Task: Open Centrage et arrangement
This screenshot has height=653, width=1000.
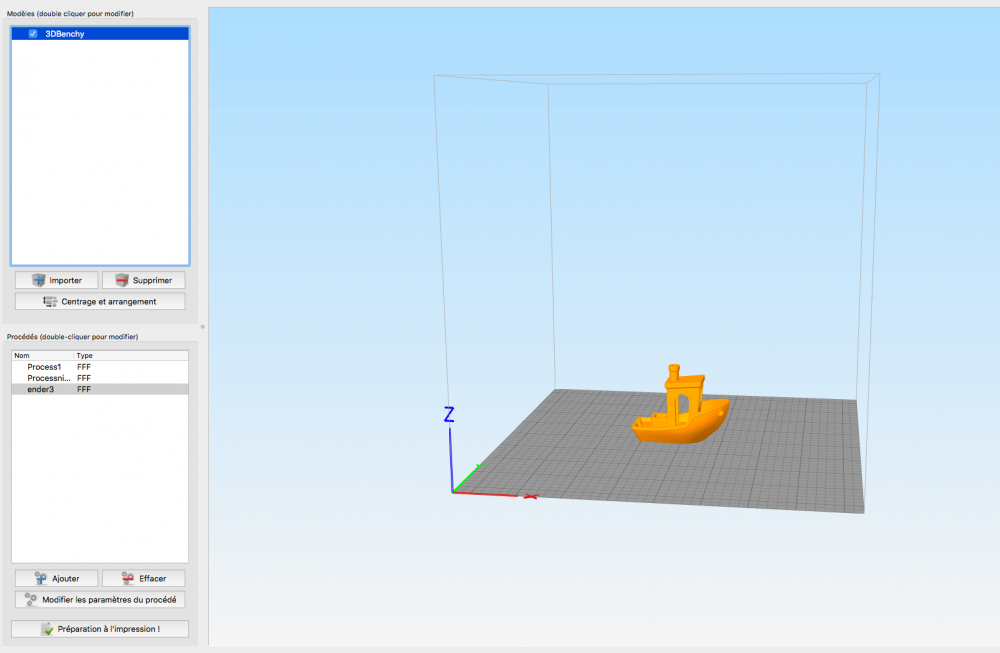Action: pyautogui.click(x=100, y=301)
